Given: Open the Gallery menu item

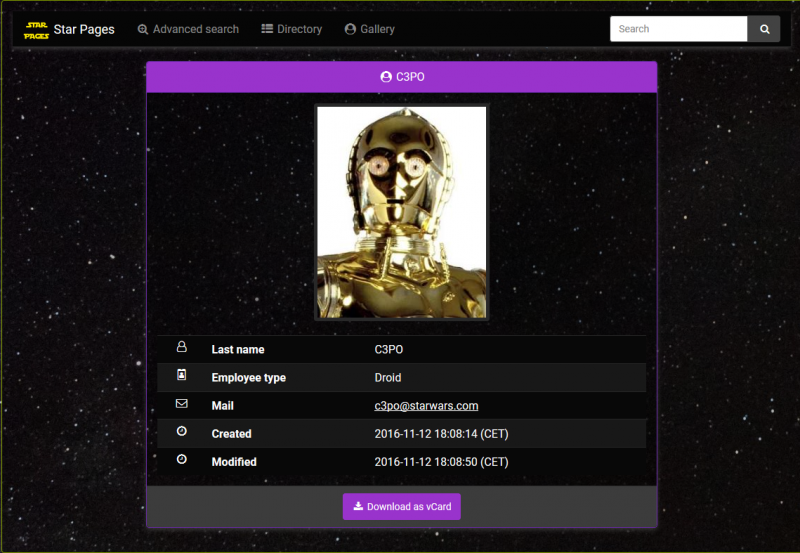Looking at the screenshot, I should [370, 30].
